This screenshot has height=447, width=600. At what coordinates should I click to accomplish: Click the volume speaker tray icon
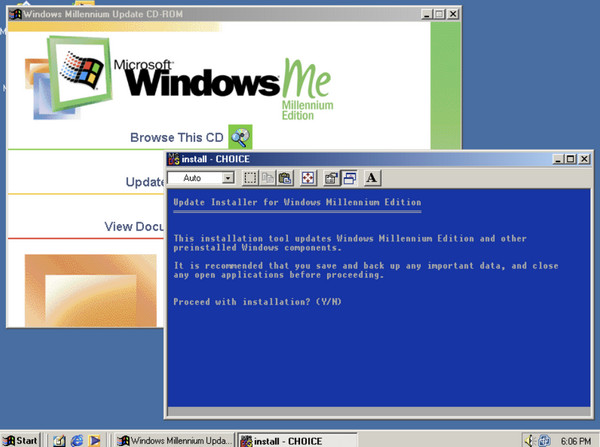tap(529, 441)
